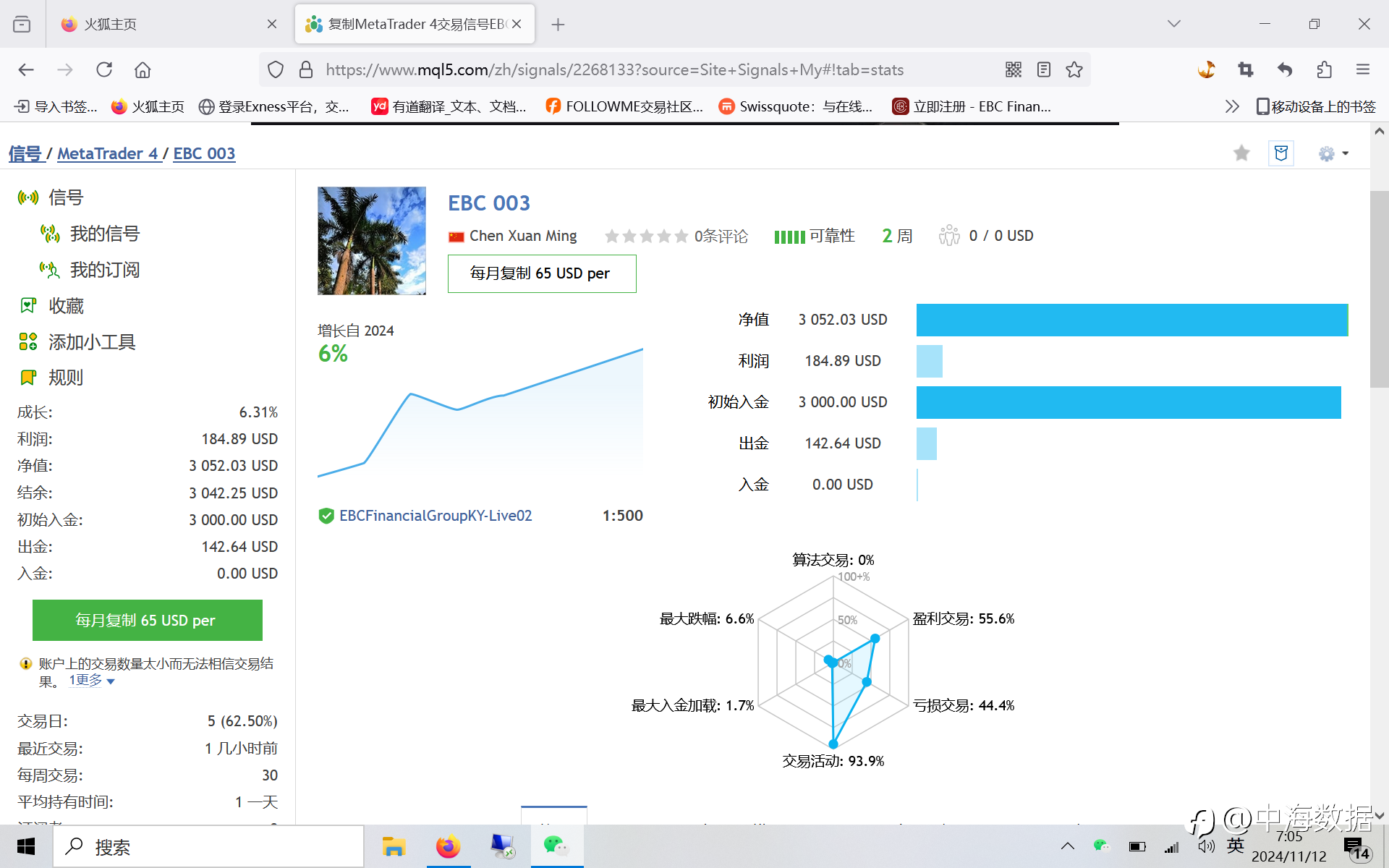Open 收藏 in the sidebar
Viewport: 1389px width, 868px height.
click(51, 306)
